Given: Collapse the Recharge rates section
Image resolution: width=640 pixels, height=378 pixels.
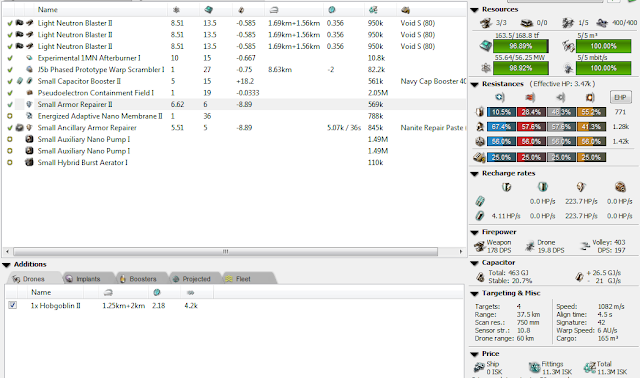Looking at the screenshot, I should tap(474, 174).
